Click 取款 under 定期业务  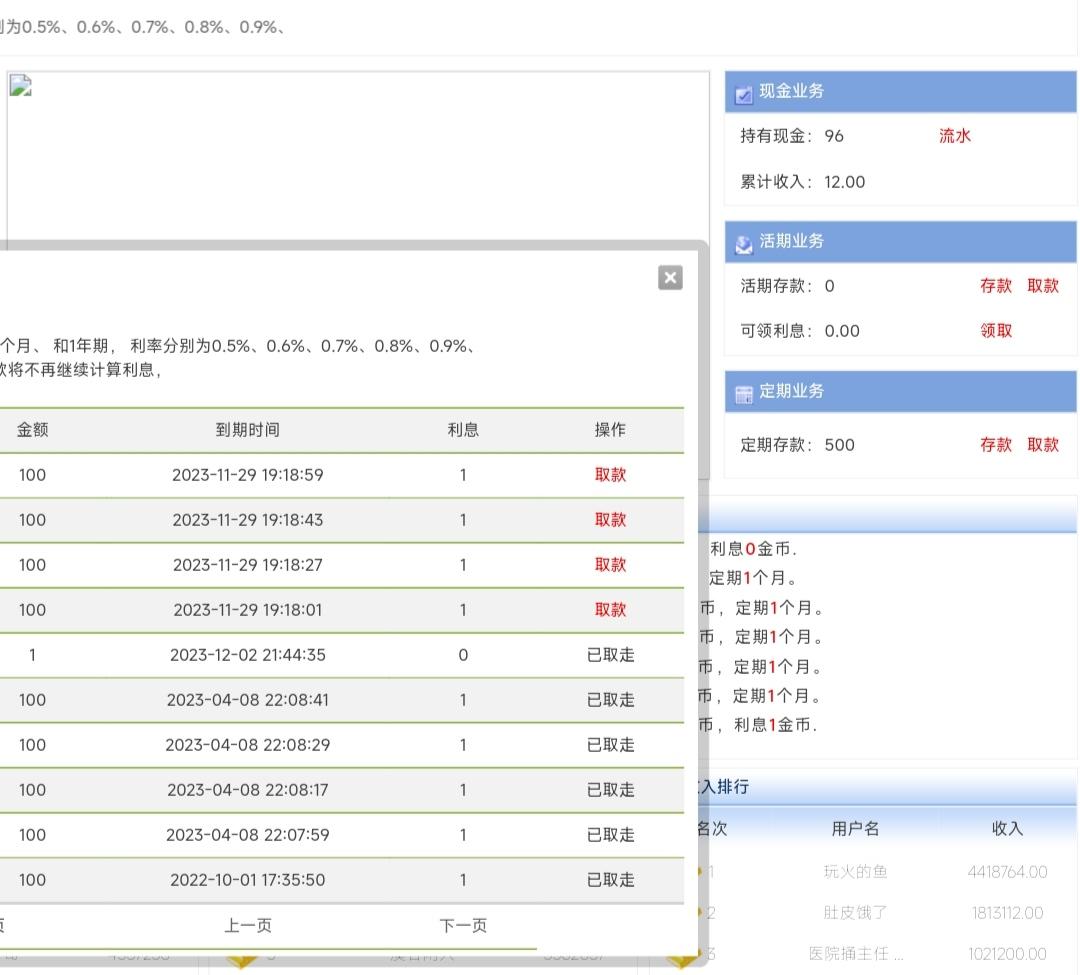tap(1042, 445)
